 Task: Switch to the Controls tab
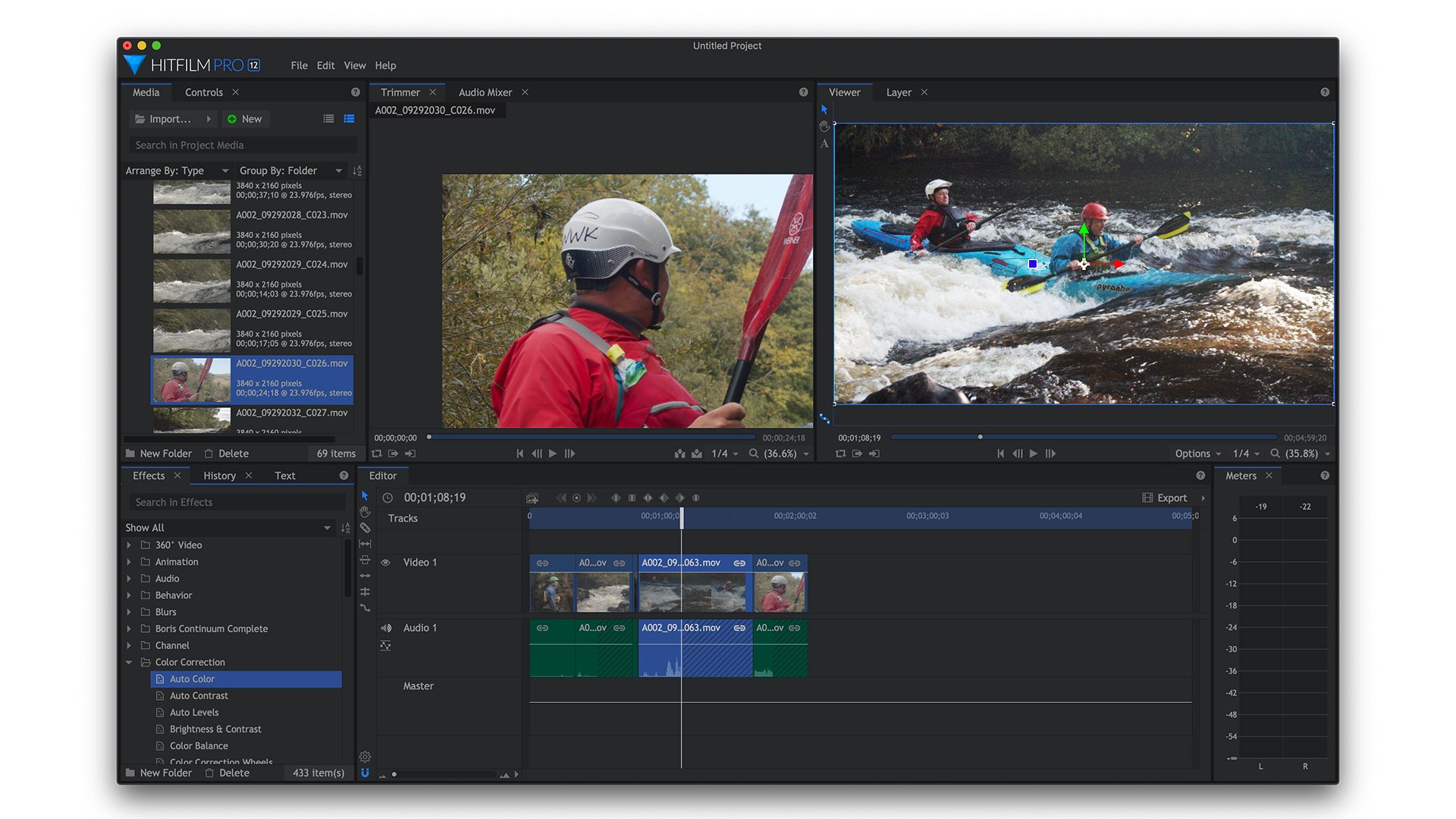click(x=204, y=93)
